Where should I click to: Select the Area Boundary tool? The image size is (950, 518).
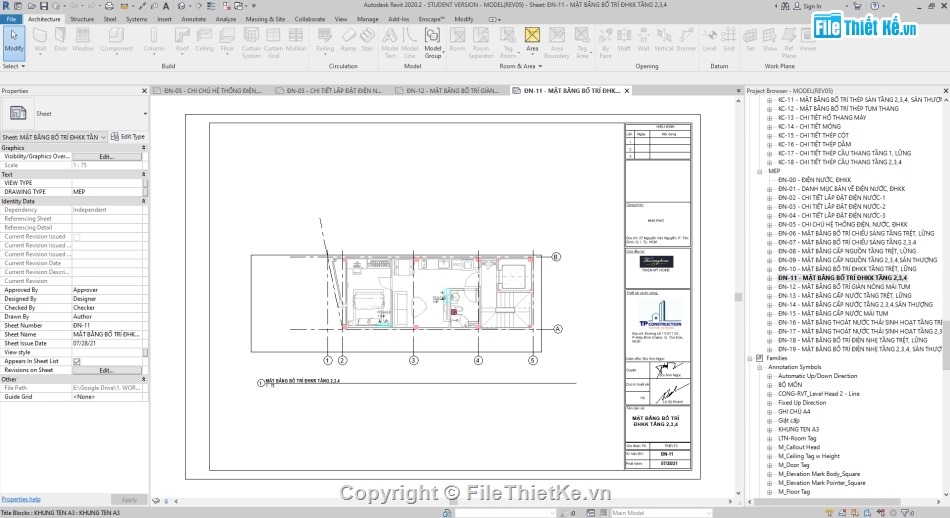(557, 42)
